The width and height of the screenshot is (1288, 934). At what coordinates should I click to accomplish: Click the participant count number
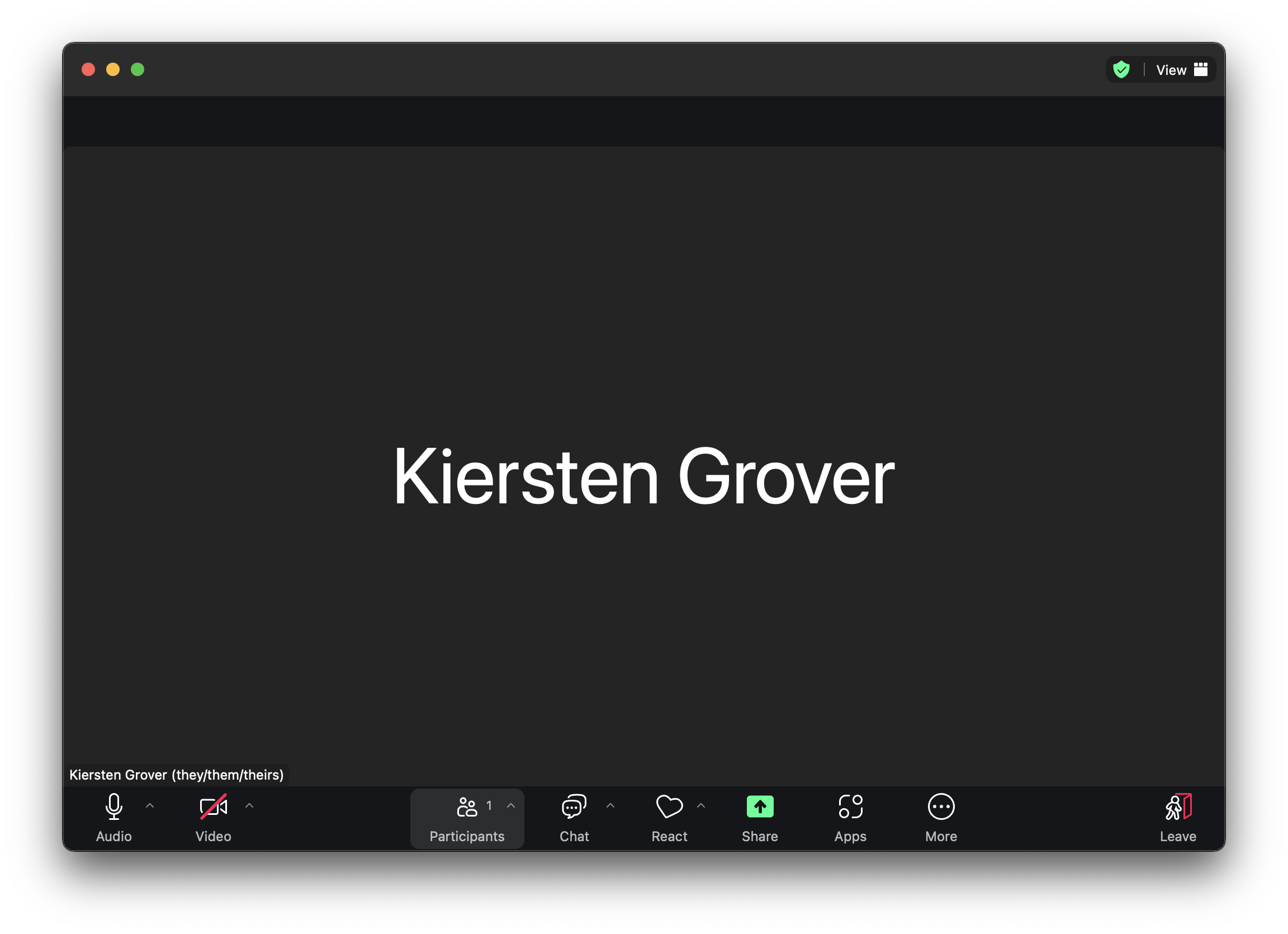tap(489, 805)
